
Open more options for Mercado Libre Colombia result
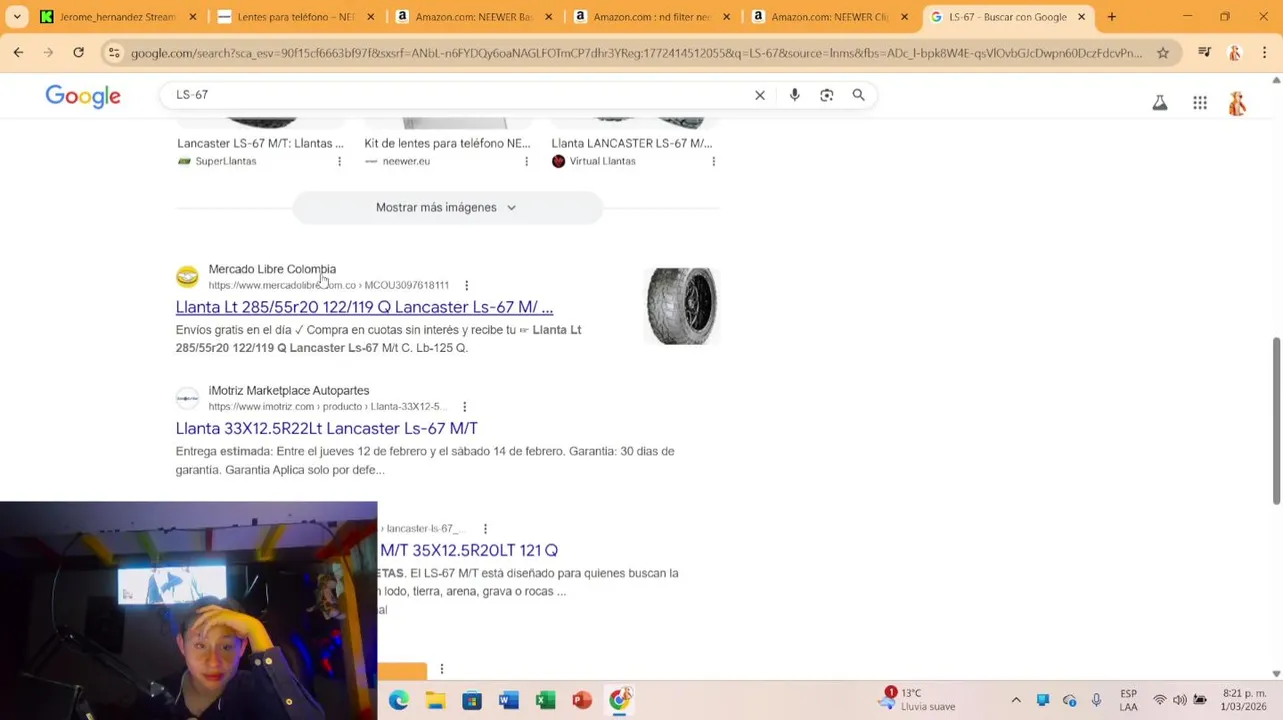point(466,285)
